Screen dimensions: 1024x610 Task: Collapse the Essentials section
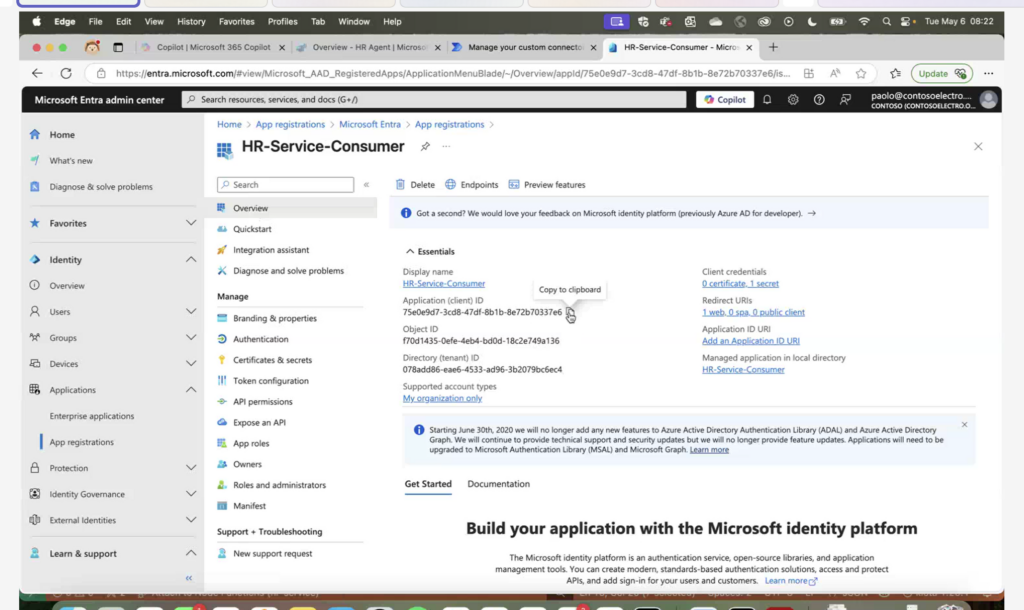[429, 251]
